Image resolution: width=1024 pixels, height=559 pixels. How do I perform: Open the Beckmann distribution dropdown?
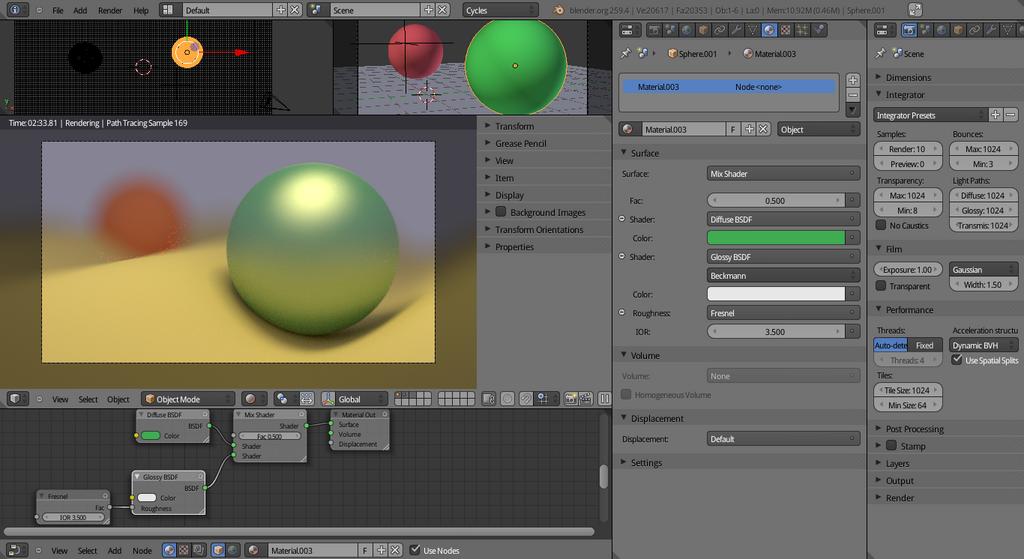[x=783, y=276]
